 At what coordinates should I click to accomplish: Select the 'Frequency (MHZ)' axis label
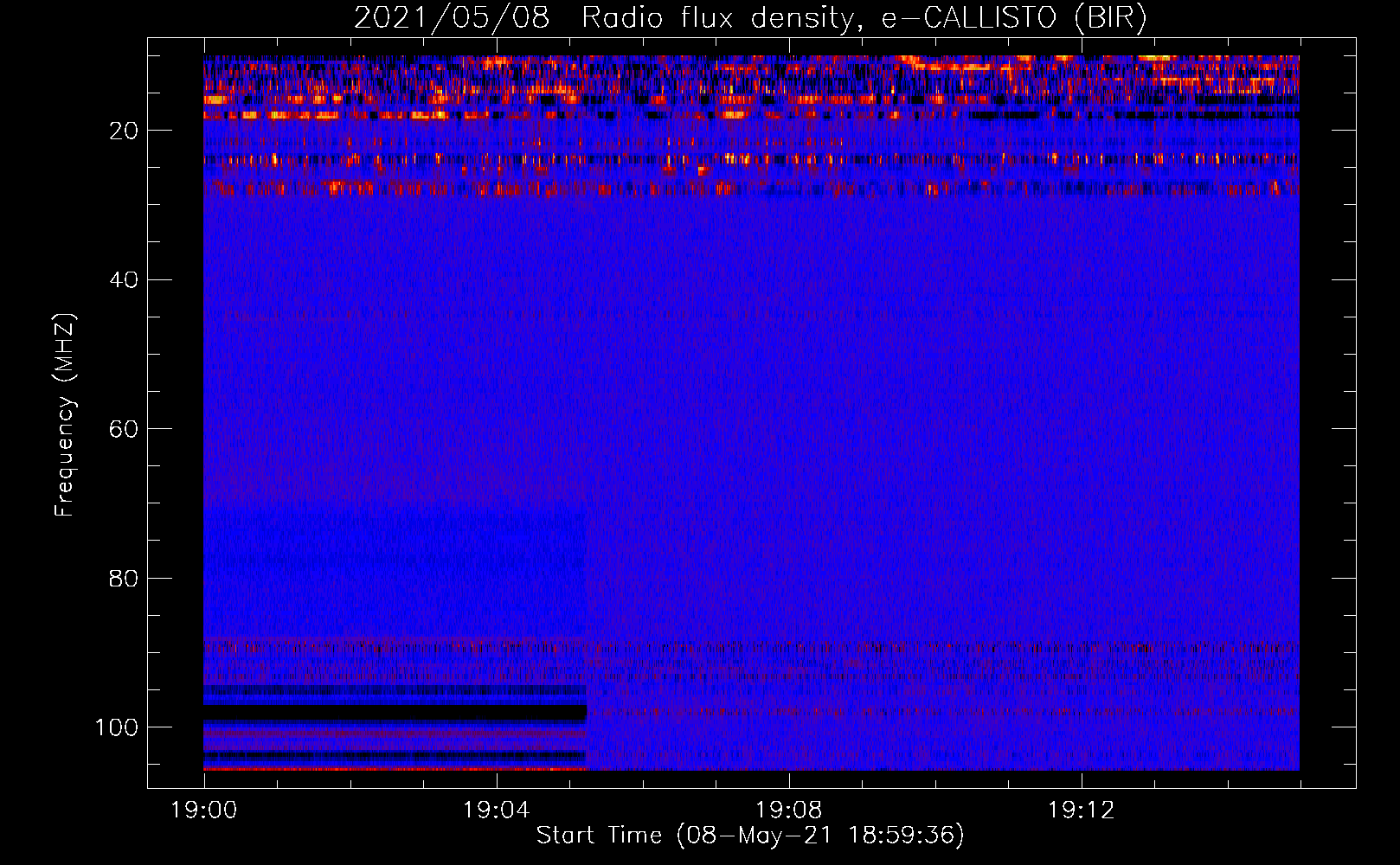(x=65, y=415)
